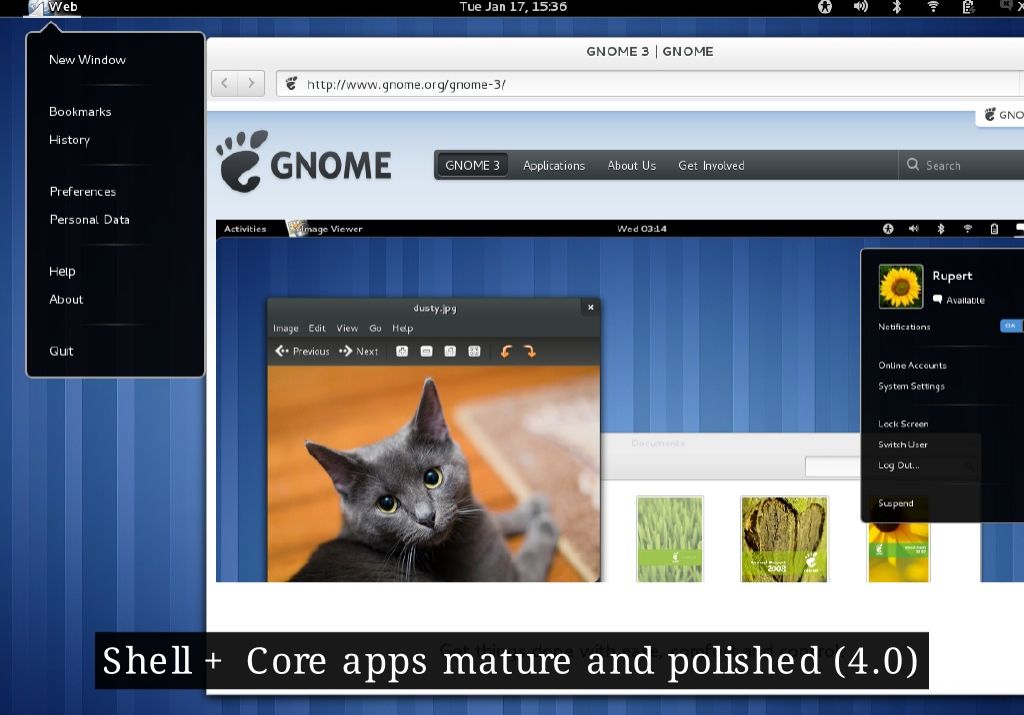Click Next in image viewer toolbar
This screenshot has height=715, width=1024.
(x=359, y=351)
